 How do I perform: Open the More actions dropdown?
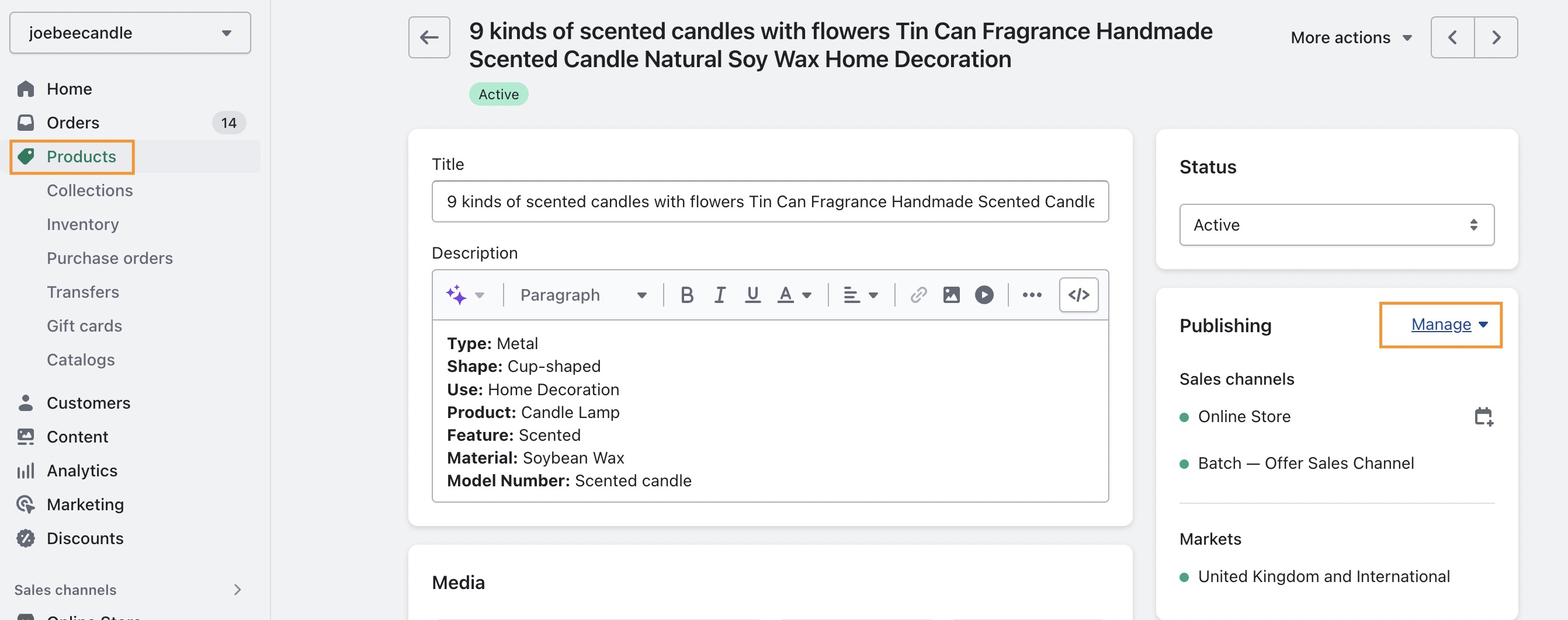[x=1351, y=38]
